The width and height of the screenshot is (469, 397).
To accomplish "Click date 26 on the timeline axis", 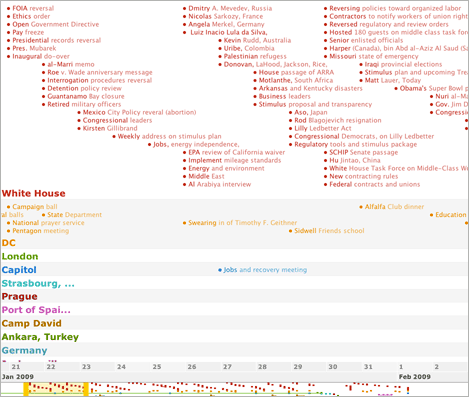I will coord(192,367).
